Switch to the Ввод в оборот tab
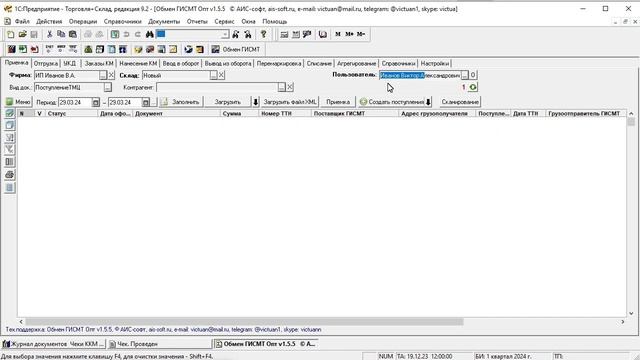 tap(181, 64)
